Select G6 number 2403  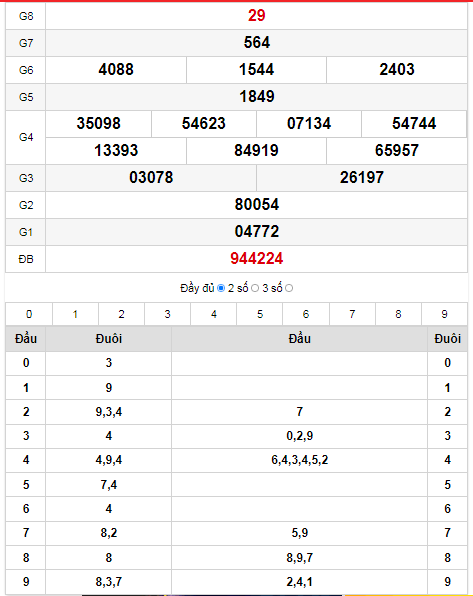tap(397, 70)
